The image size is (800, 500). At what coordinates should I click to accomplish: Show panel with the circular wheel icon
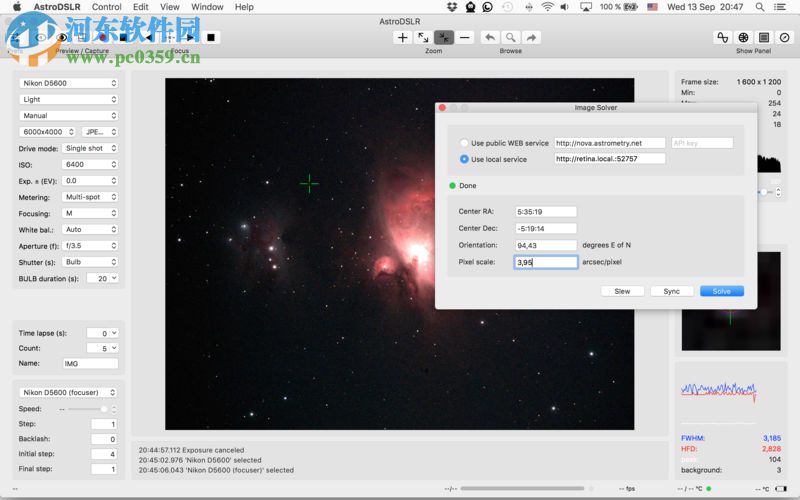(x=743, y=37)
